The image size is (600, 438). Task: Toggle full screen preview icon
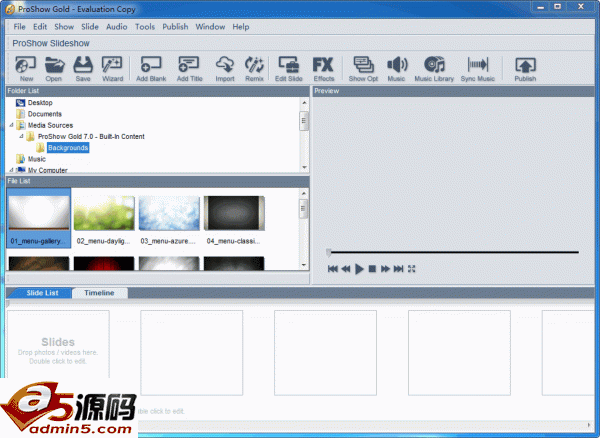(411, 269)
